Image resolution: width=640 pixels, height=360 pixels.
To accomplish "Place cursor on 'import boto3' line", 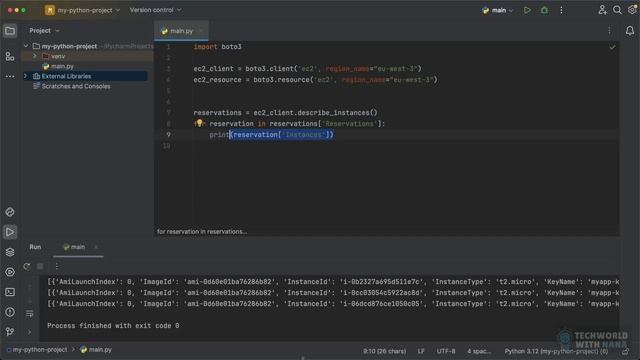I will click(x=218, y=47).
